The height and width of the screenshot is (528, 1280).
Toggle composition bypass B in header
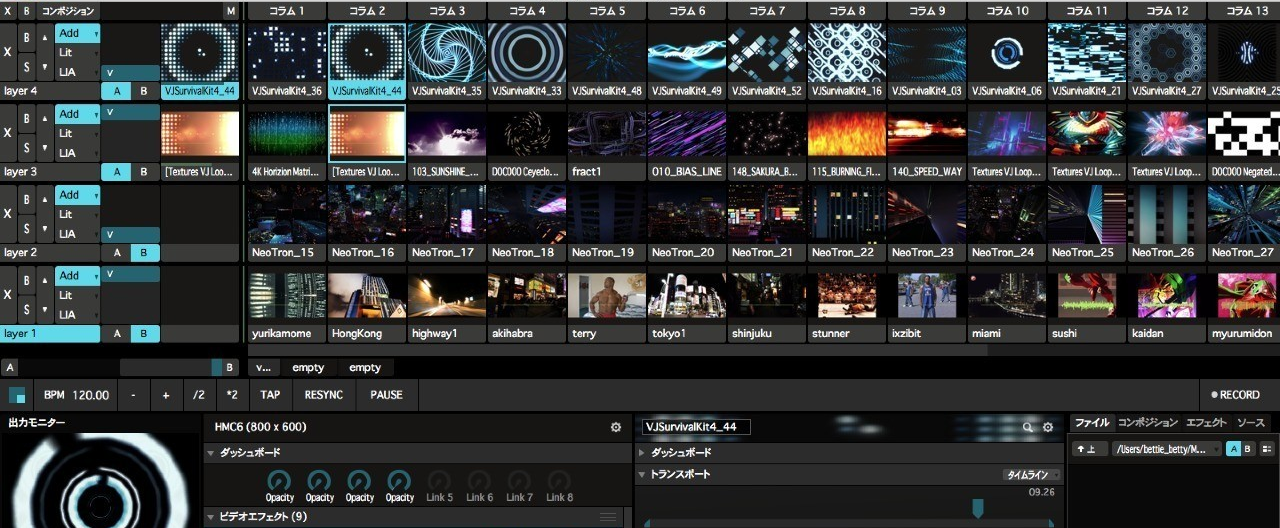coord(27,10)
